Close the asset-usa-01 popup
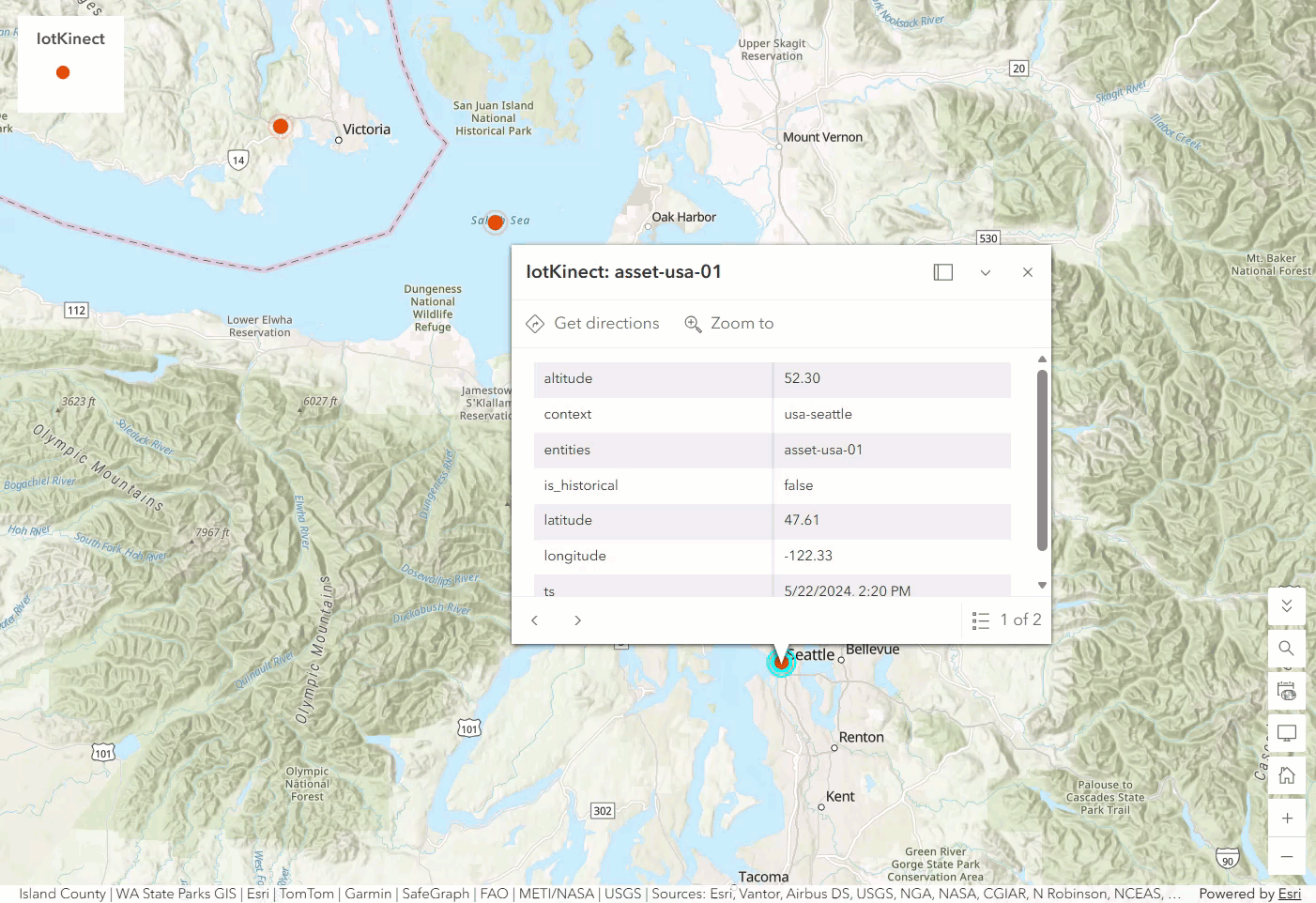 tap(1028, 272)
